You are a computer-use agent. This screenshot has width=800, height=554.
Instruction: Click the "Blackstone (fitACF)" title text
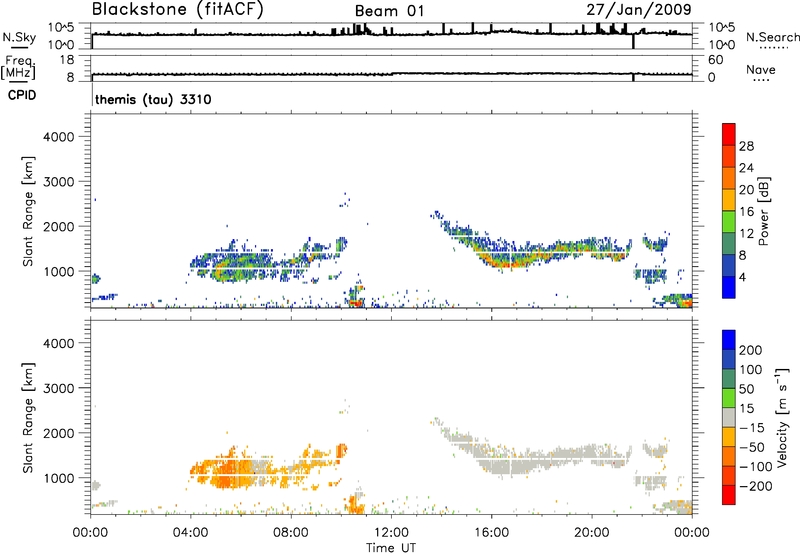177,9
